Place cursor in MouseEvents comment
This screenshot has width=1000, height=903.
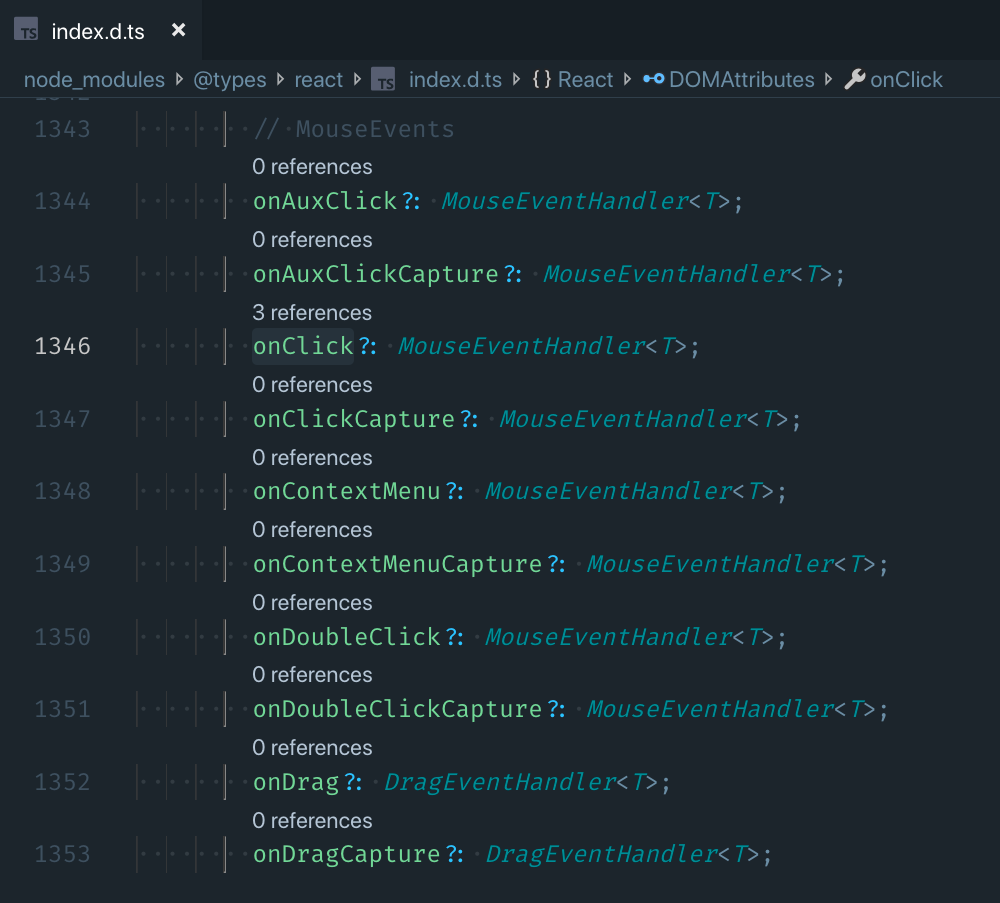(x=354, y=129)
